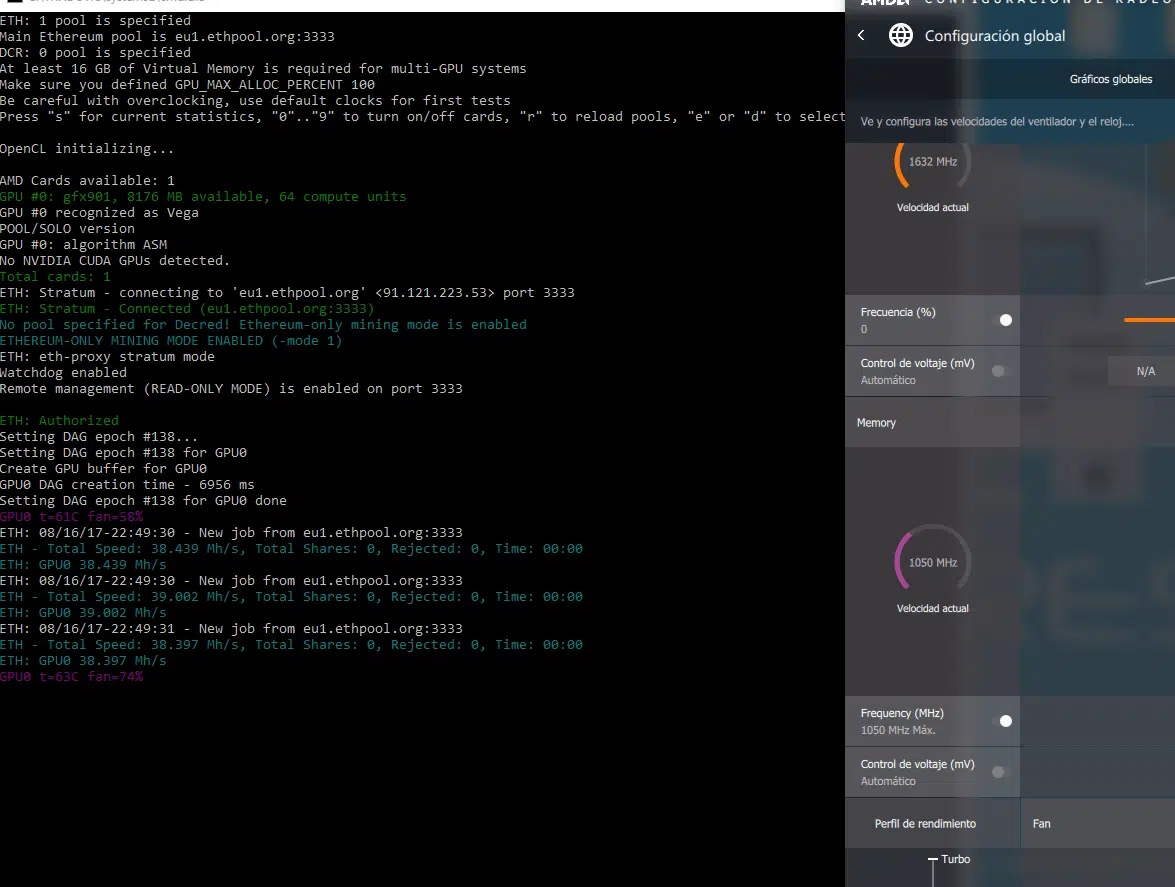The height and width of the screenshot is (887, 1175).
Task: Click terminal line 'ETH: GPU0 38.397 Mh/s'
Action: coord(83,661)
